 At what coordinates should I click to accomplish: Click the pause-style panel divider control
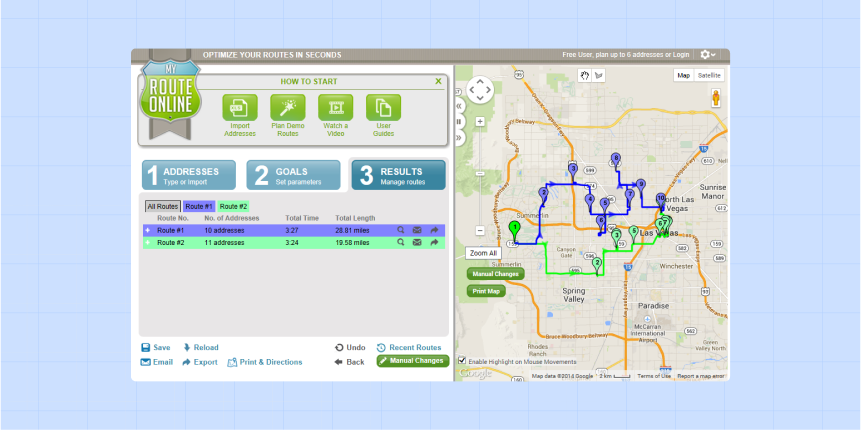459,121
